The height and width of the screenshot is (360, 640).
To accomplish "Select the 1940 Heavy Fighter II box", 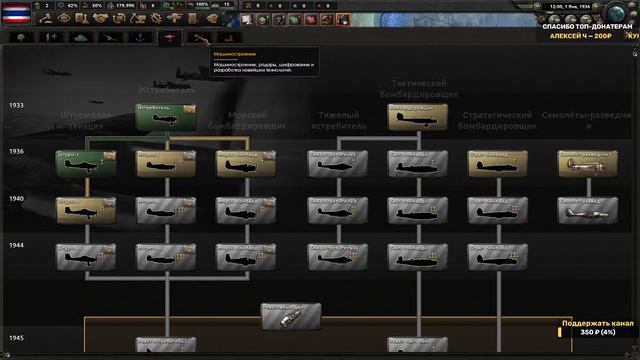I will click(338, 211).
